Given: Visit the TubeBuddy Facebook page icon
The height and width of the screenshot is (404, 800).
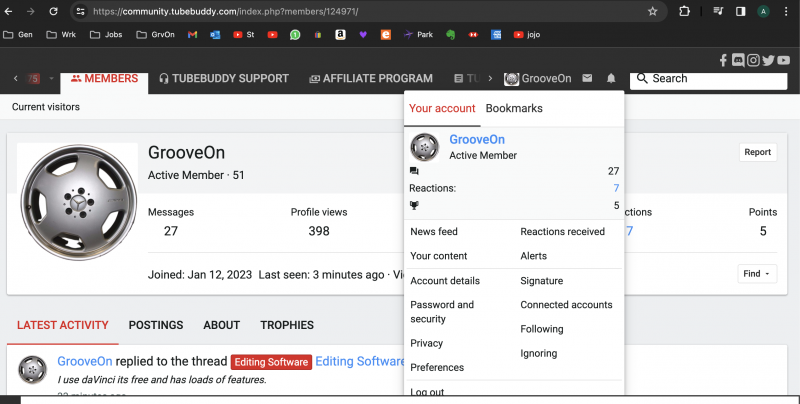Looking at the screenshot, I should (x=723, y=60).
